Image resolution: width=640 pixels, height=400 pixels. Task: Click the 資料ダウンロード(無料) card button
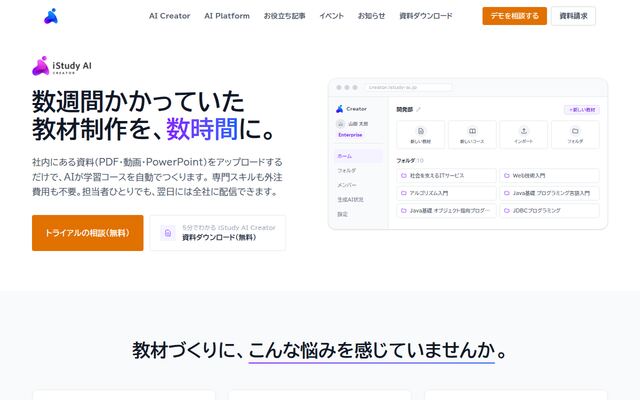[x=218, y=233]
